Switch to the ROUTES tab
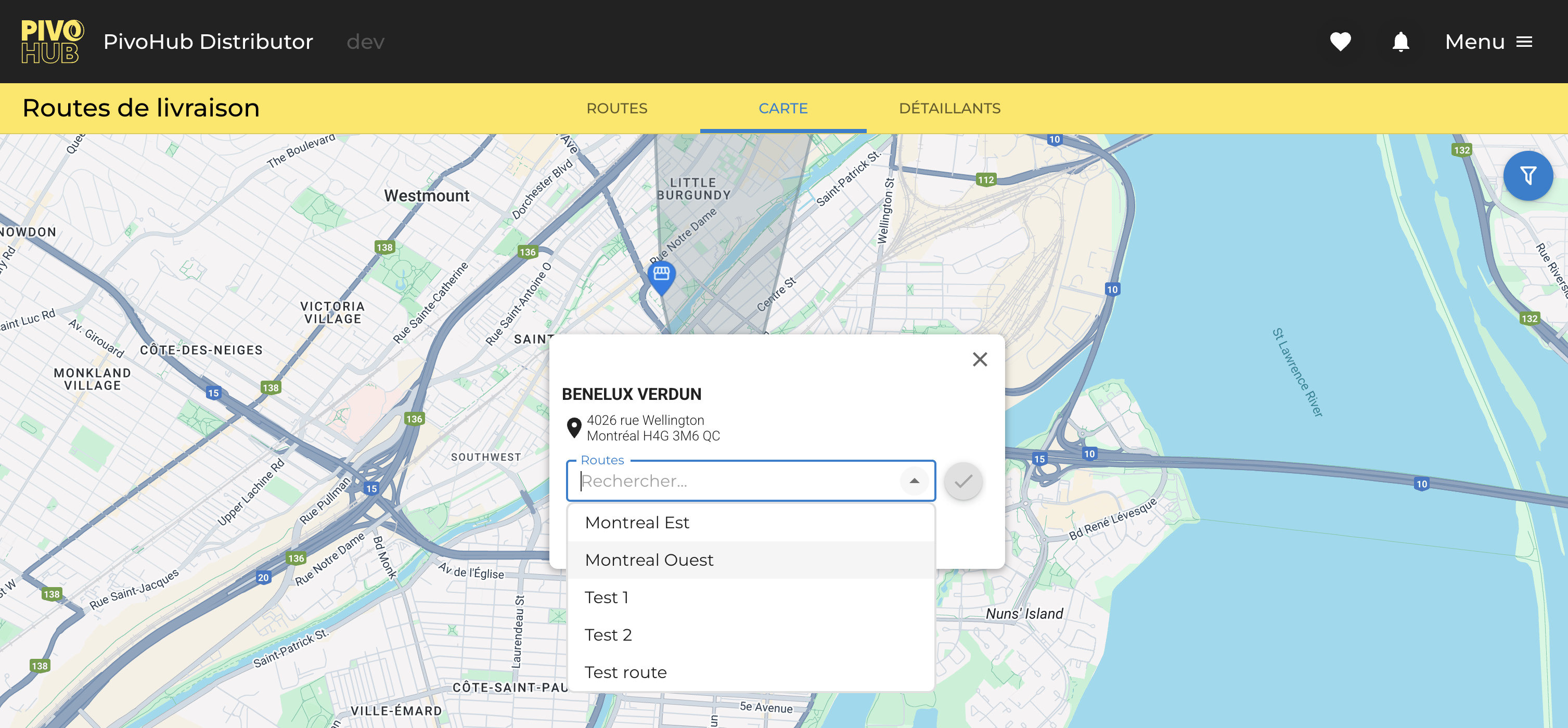Screen dimensions: 1568x728 coord(616,108)
